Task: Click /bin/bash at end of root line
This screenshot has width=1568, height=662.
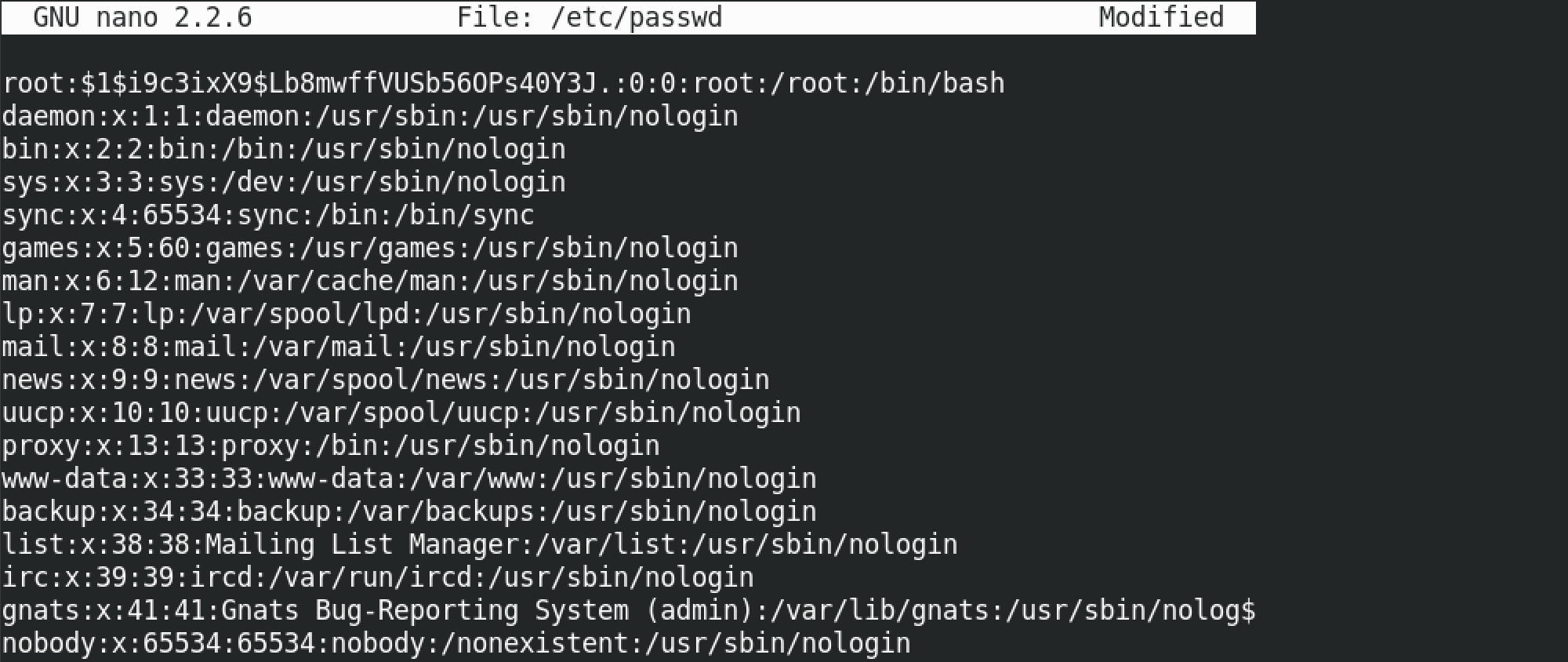Action: pos(935,83)
